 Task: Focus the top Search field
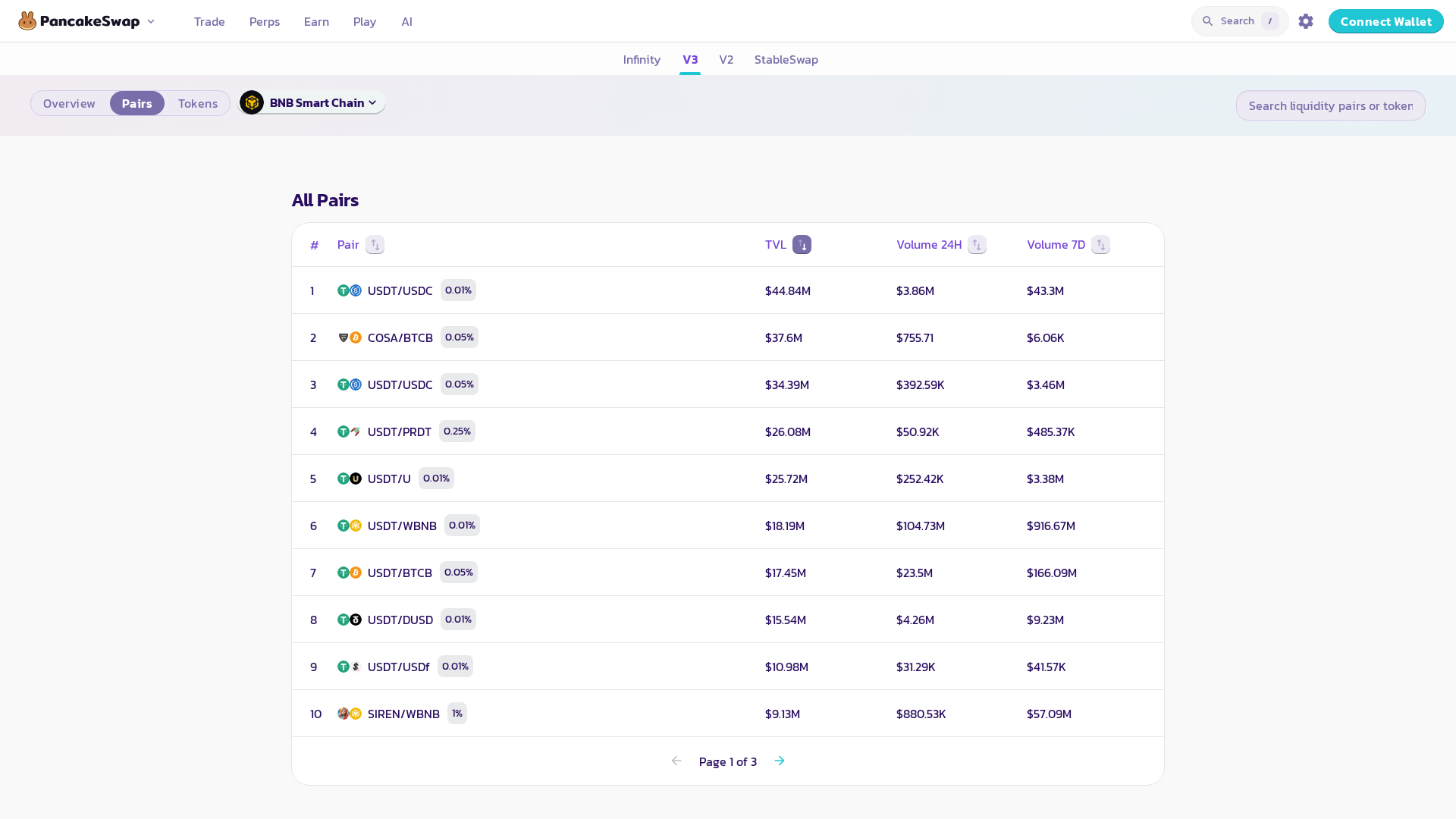click(x=1240, y=21)
